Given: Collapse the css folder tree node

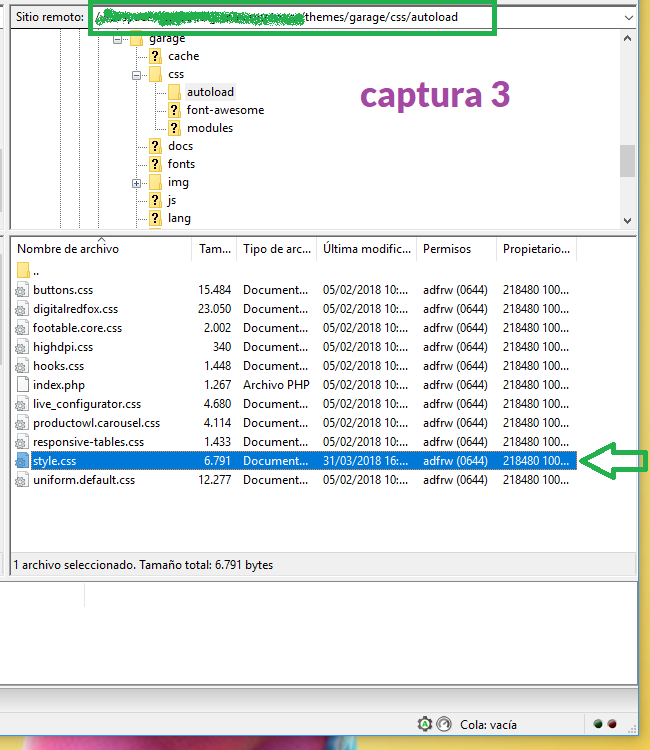Looking at the screenshot, I should pyautogui.click(x=136, y=75).
